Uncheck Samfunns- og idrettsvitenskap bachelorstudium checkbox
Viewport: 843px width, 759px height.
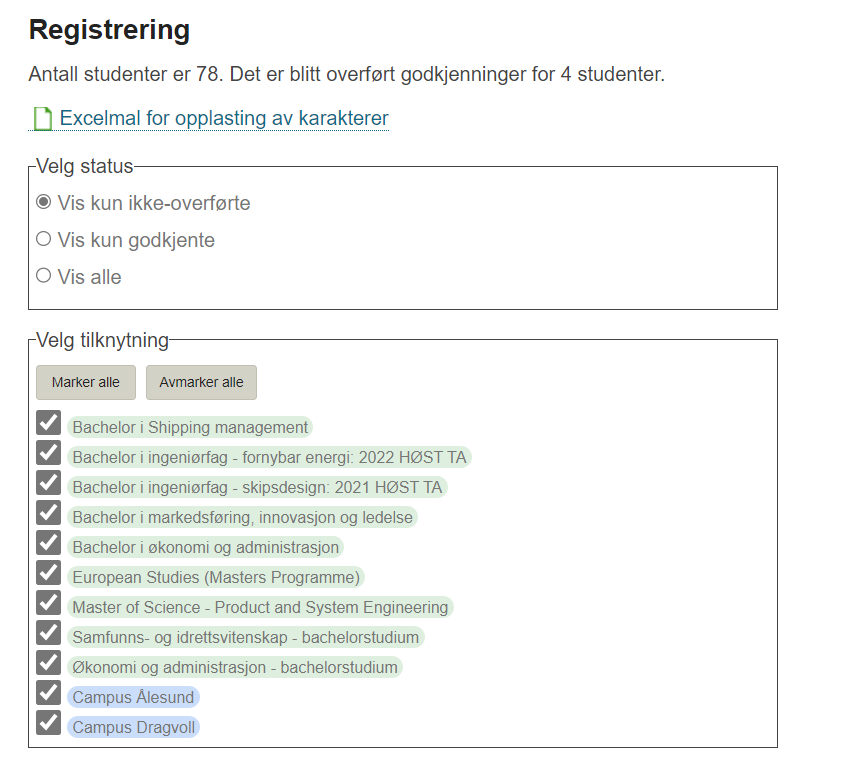48,633
